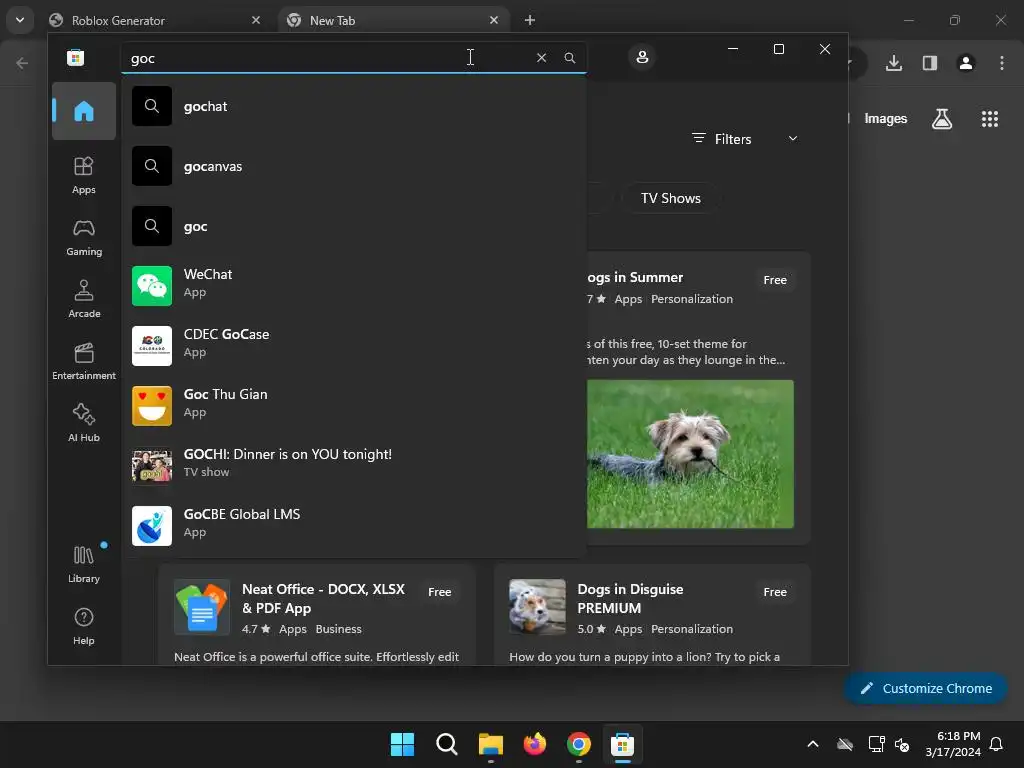Screen dimensions: 1024x768
Task: Click the muted volume tray icon
Action: (902, 744)
